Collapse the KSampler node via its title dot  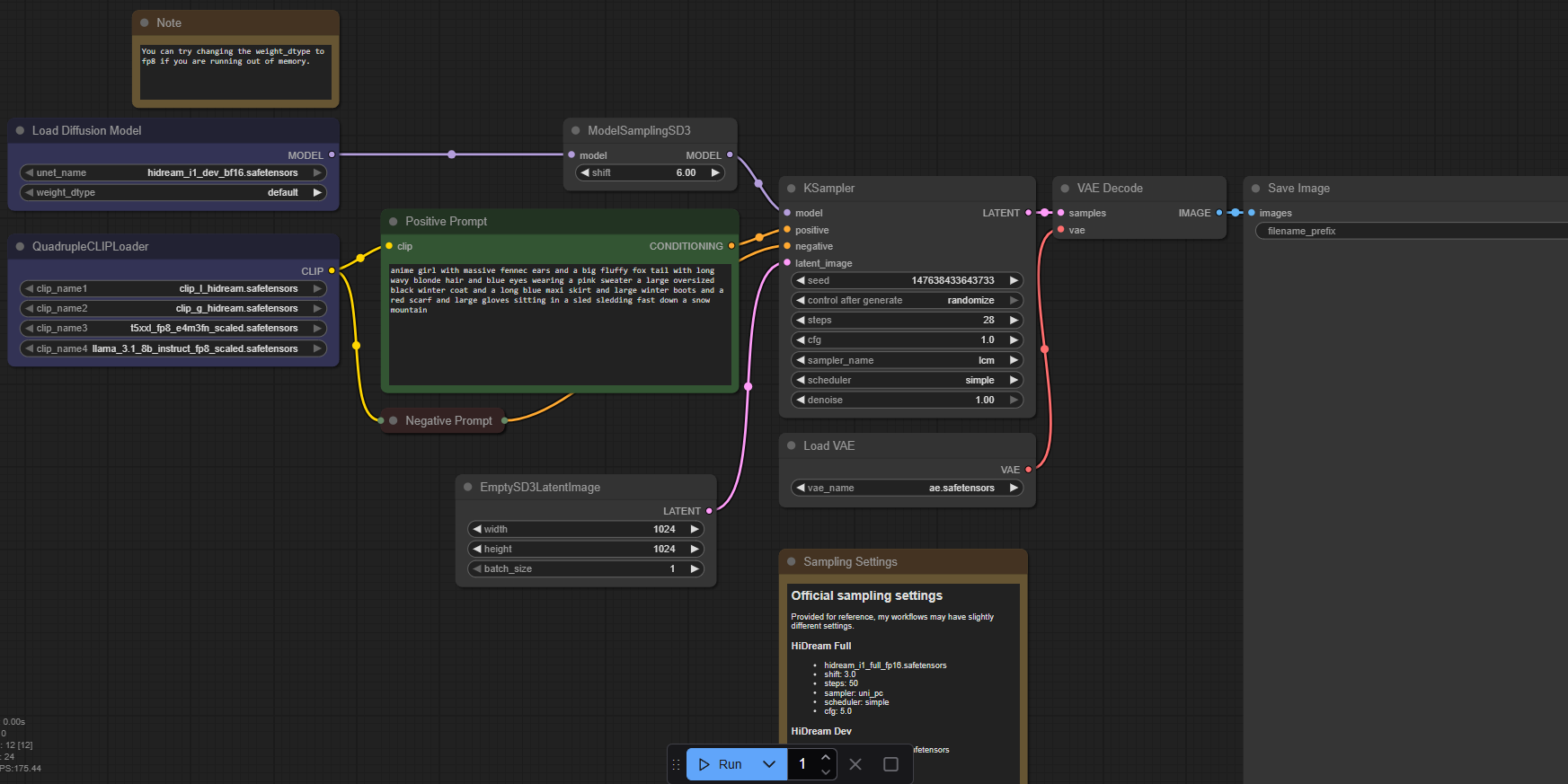[x=792, y=189]
